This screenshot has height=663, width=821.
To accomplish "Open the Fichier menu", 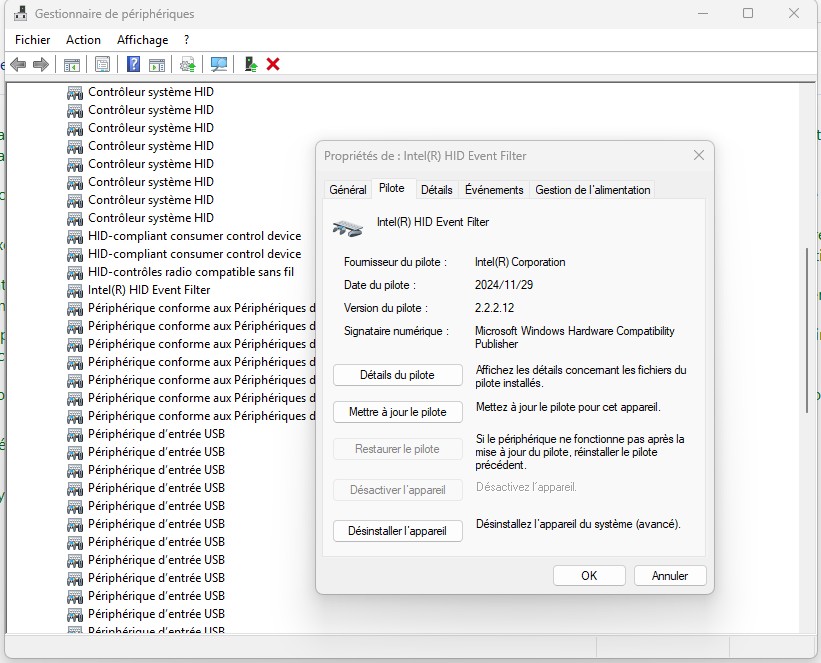I will (x=33, y=40).
